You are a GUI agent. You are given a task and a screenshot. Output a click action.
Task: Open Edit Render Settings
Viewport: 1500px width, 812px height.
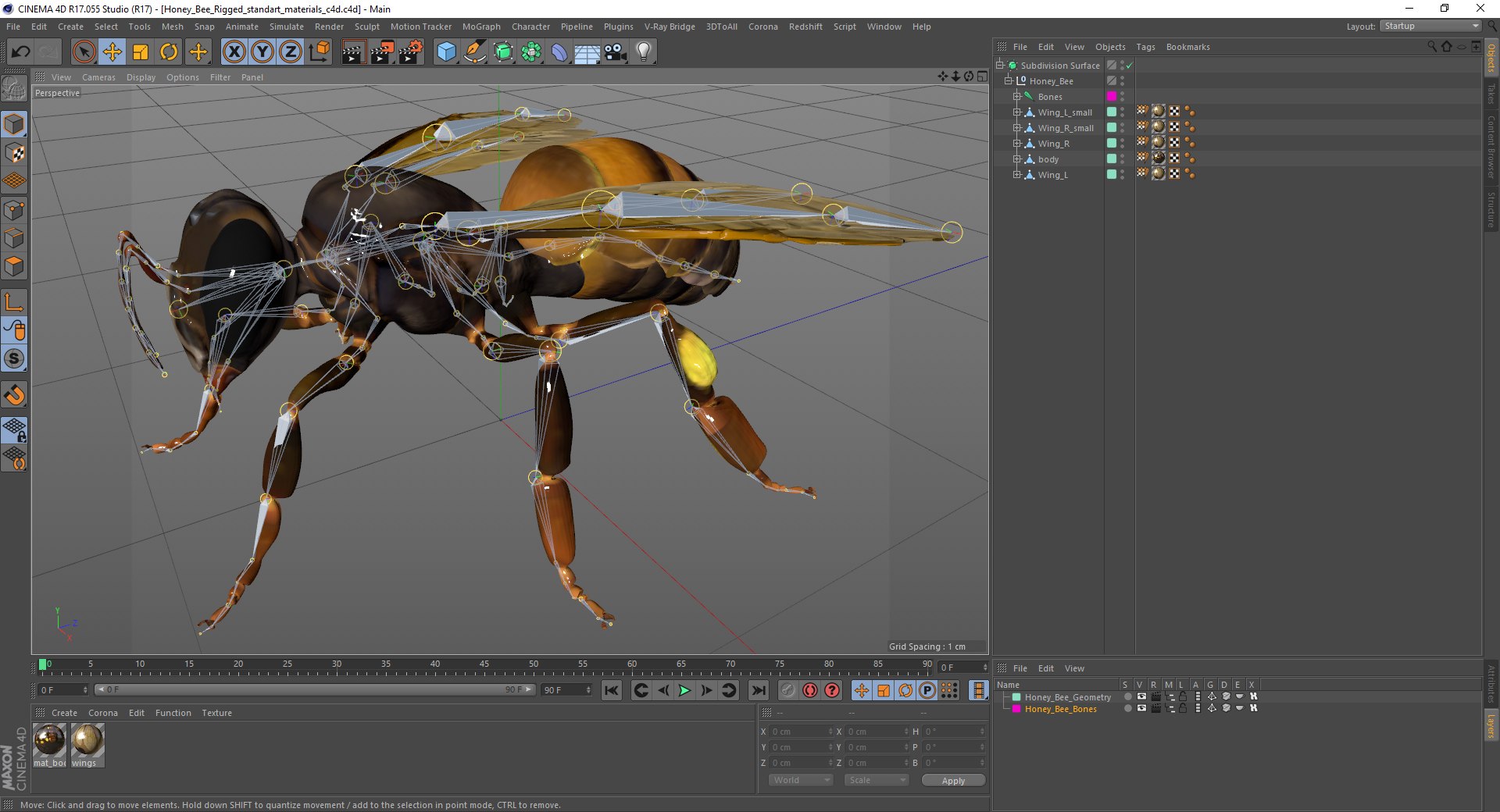410,52
